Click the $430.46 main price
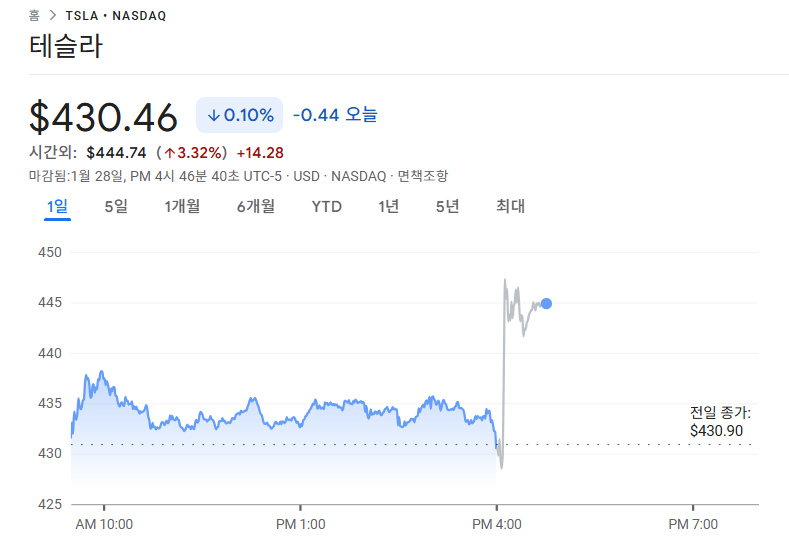 coord(103,117)
